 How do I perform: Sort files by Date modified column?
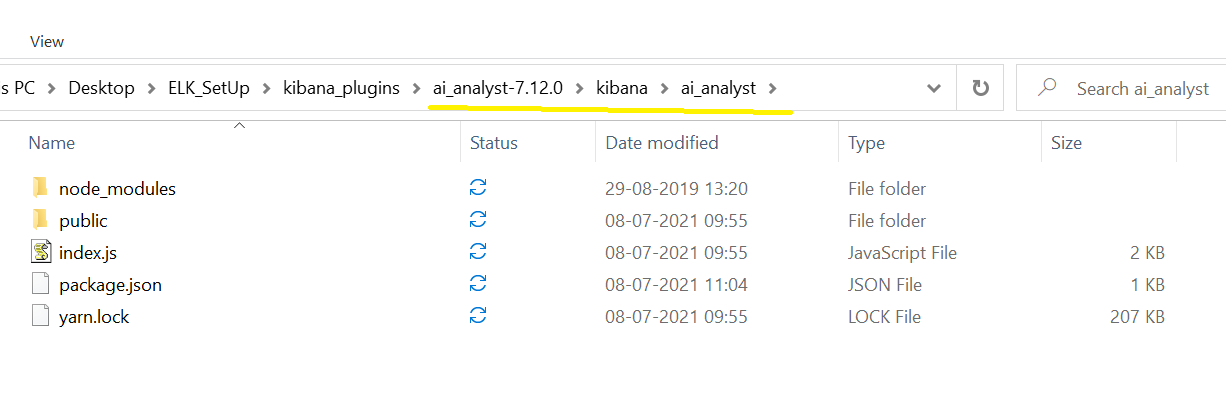(661, 143)
